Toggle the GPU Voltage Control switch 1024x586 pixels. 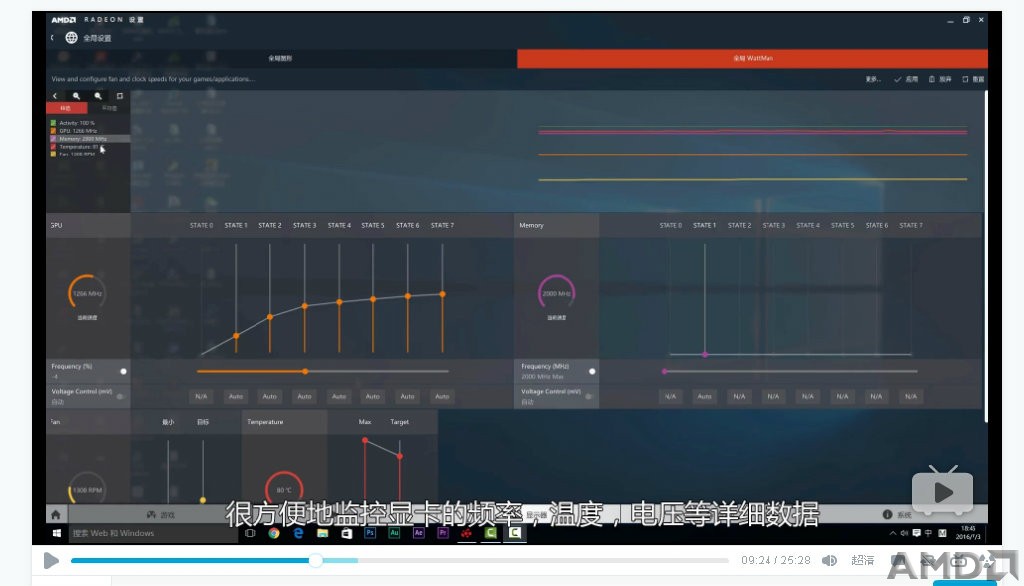click(120, 397)
